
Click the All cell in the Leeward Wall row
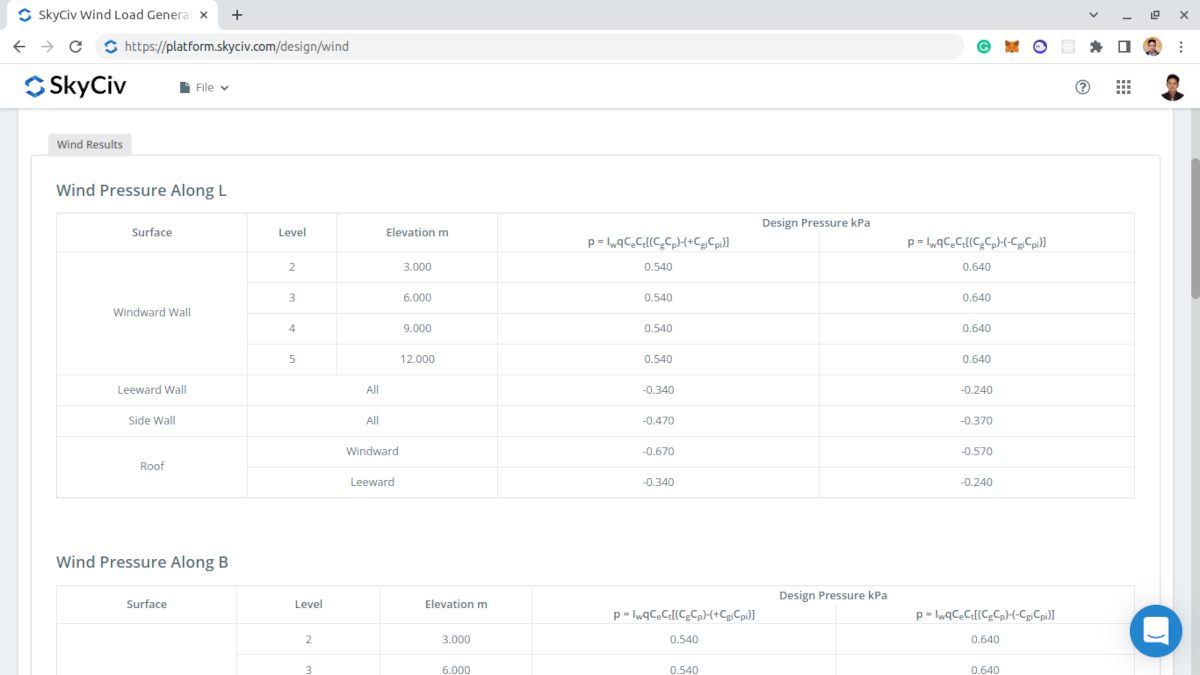point(372,390)
